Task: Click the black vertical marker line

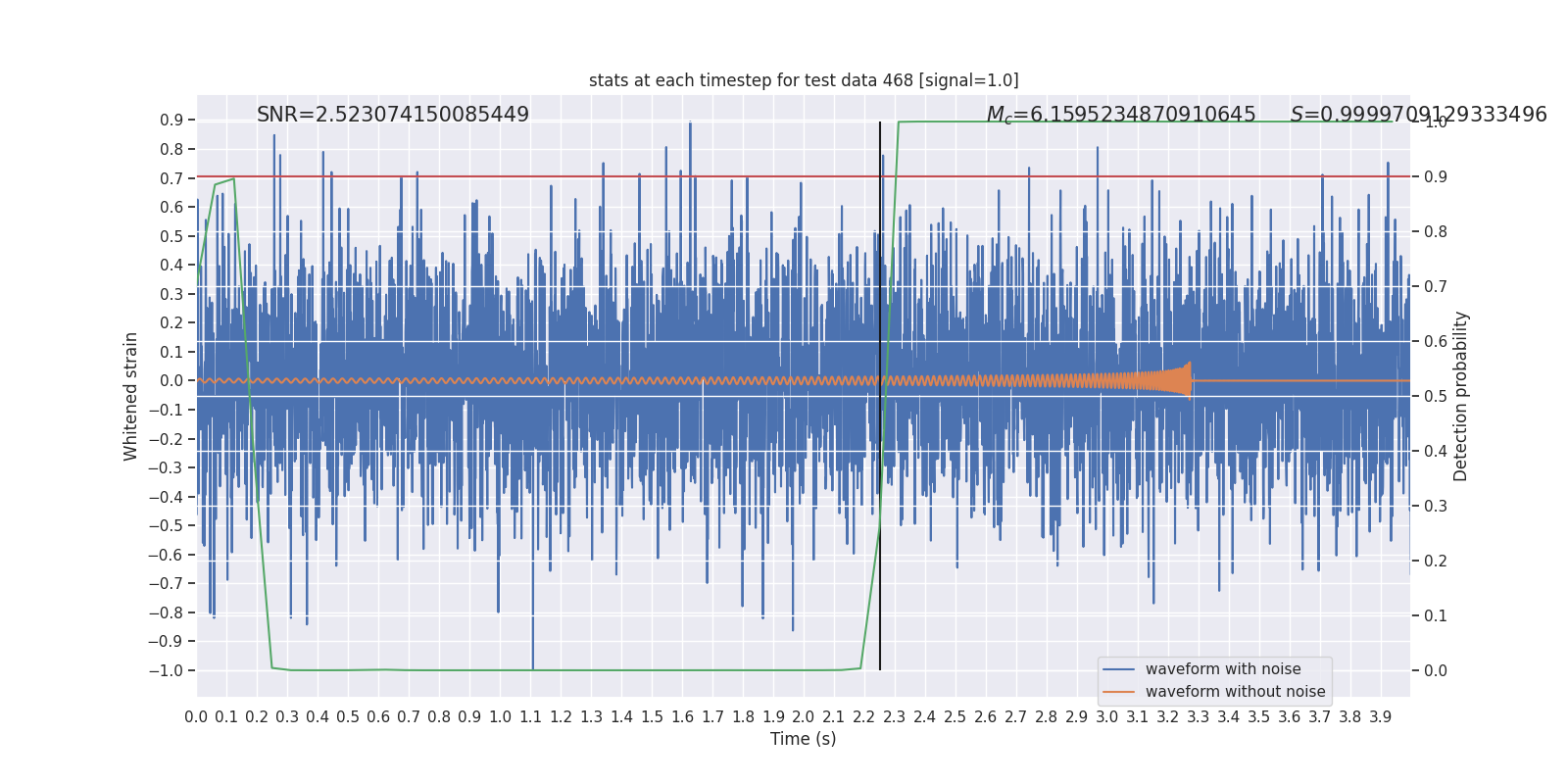Action: [880, 396]
